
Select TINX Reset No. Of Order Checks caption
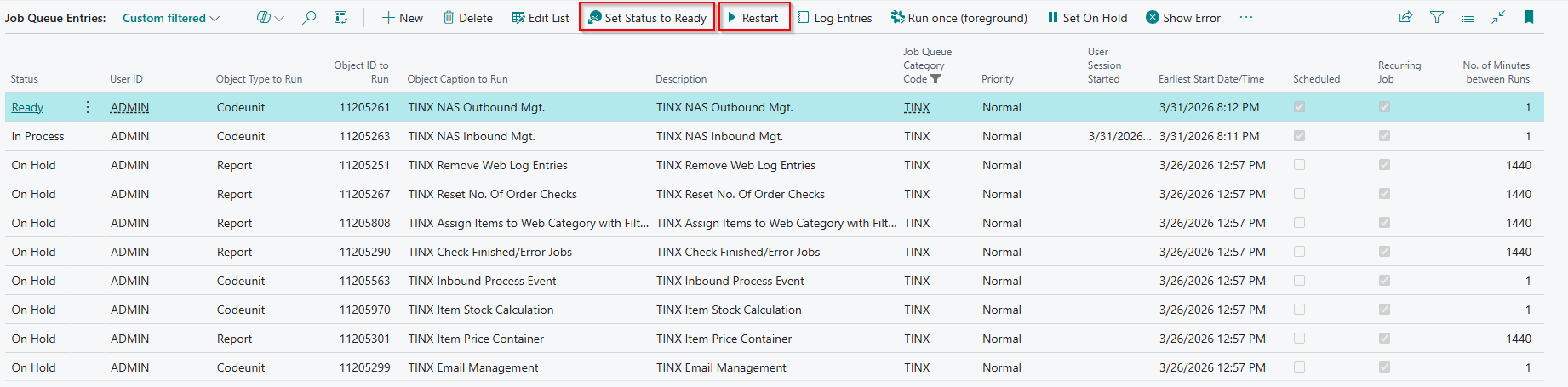coord(492,194)
